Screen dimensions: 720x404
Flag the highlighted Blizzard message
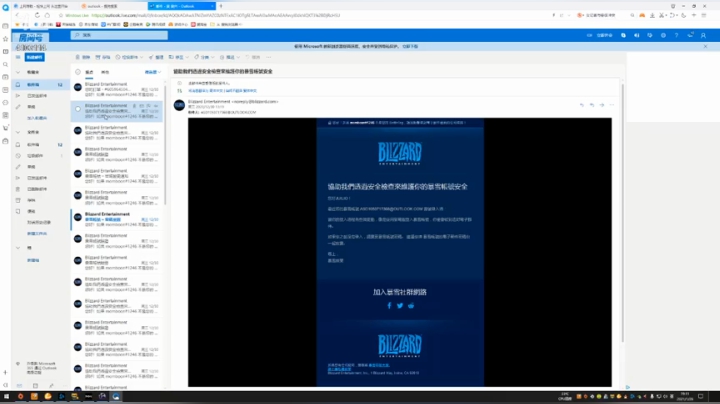[x=149, y=106]
